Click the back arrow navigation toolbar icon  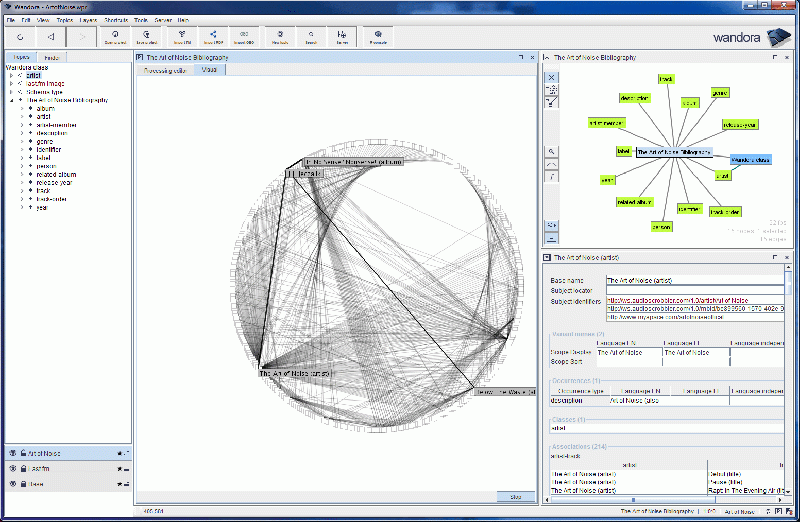tap(50, 36)
